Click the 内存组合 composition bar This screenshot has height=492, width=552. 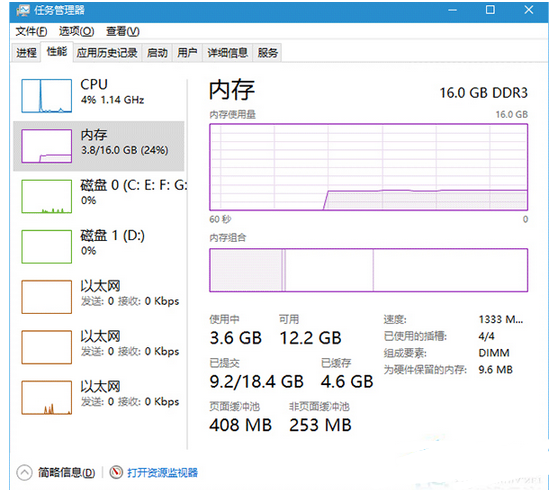(x=369, y=270)
